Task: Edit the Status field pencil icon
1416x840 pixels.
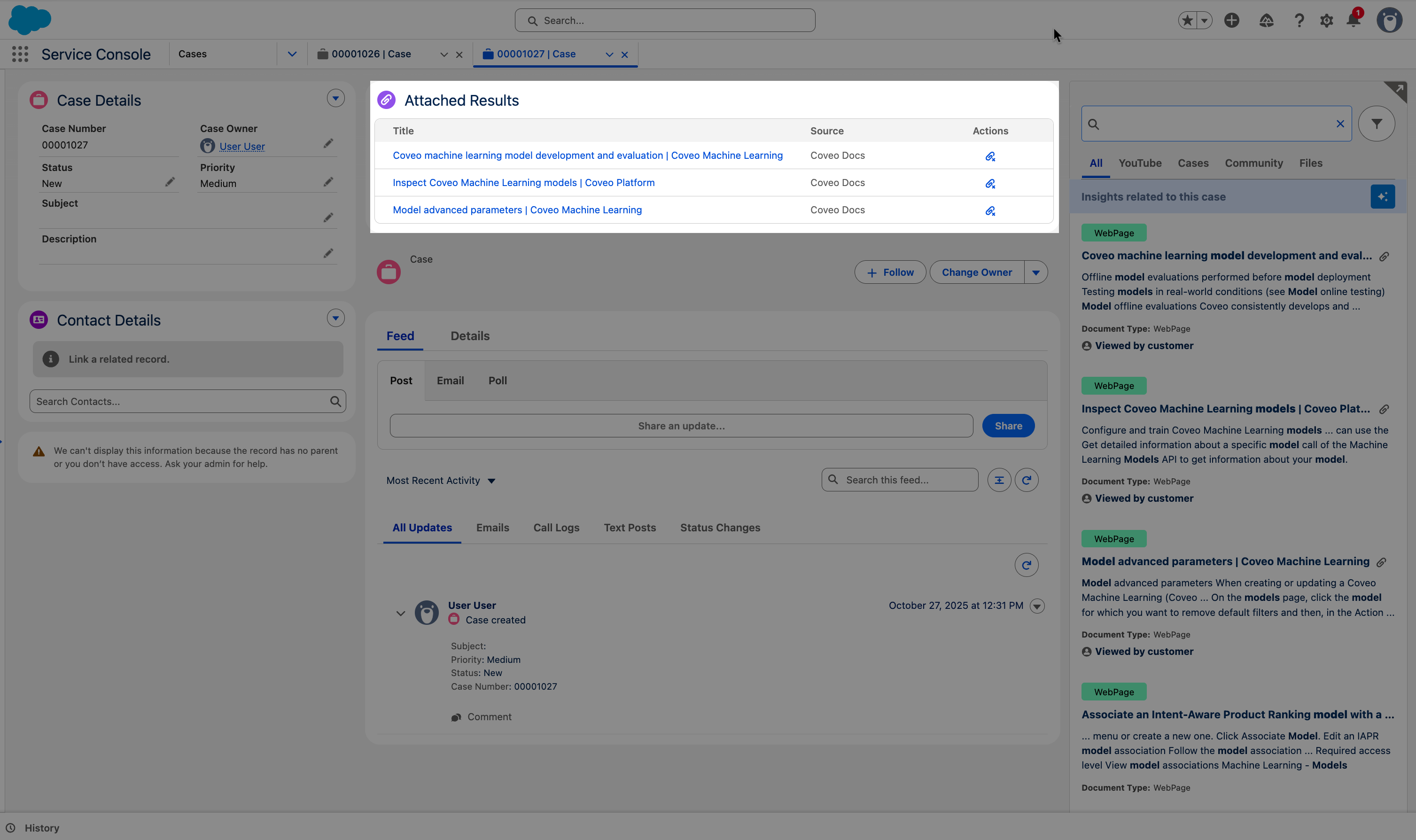Action: 170,181
